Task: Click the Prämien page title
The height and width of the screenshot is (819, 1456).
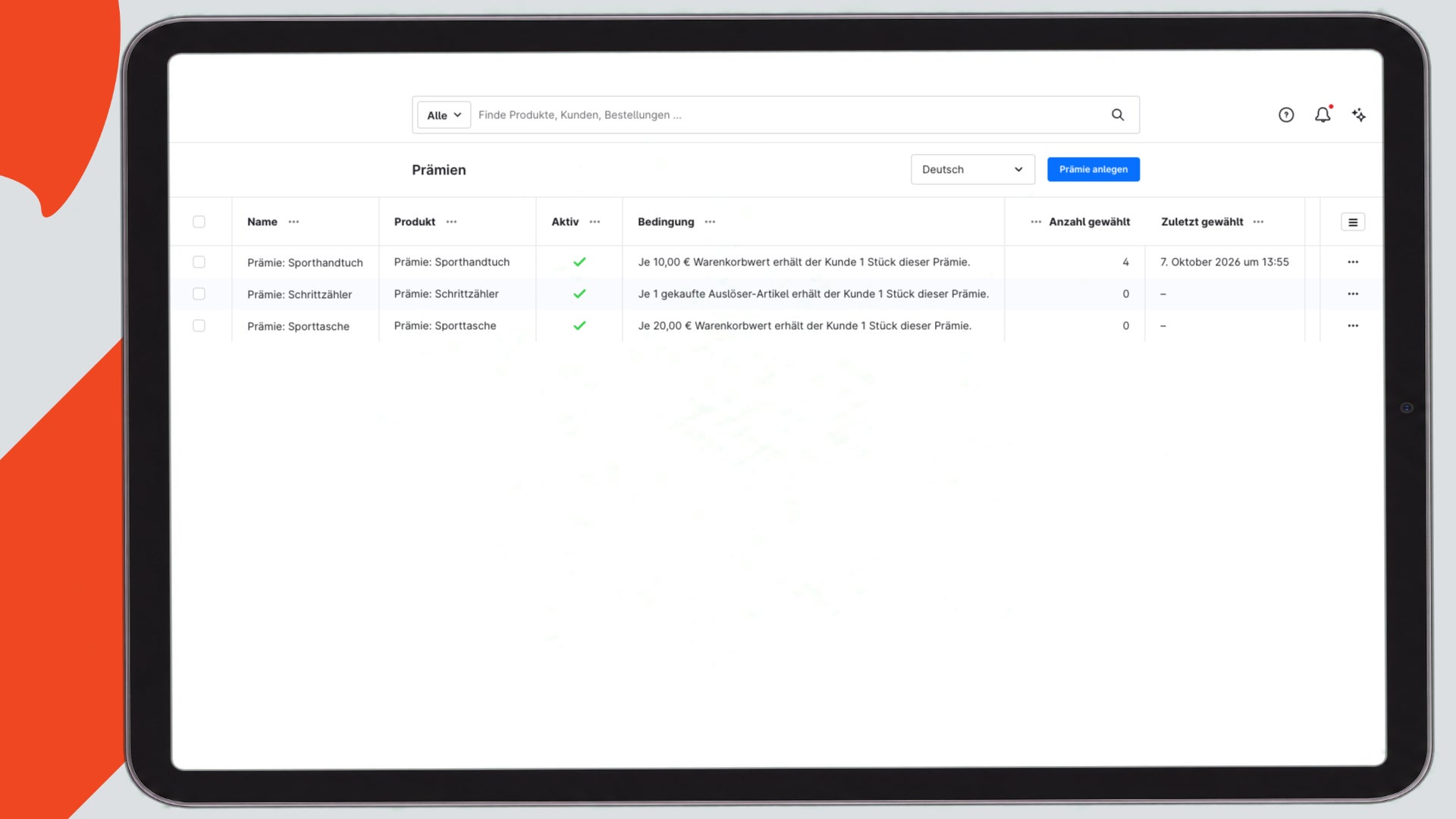Action: pos(439,171)
